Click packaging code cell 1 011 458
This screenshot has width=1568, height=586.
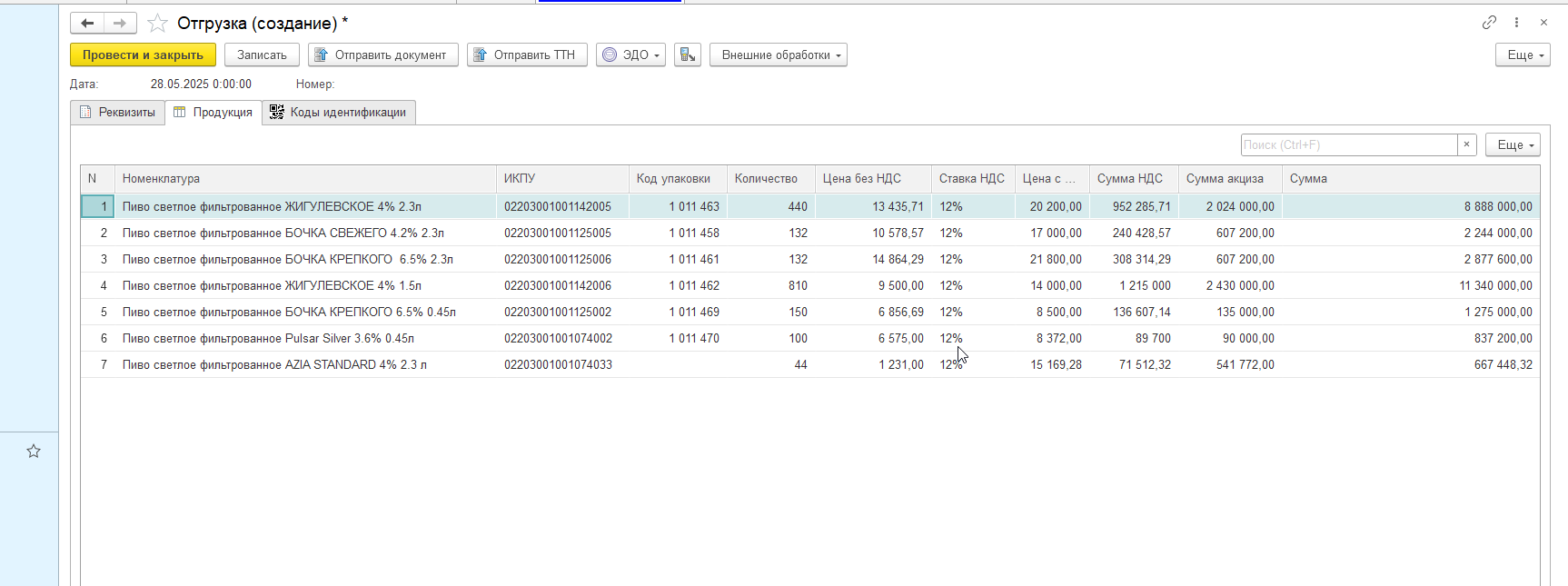(678, 233)
